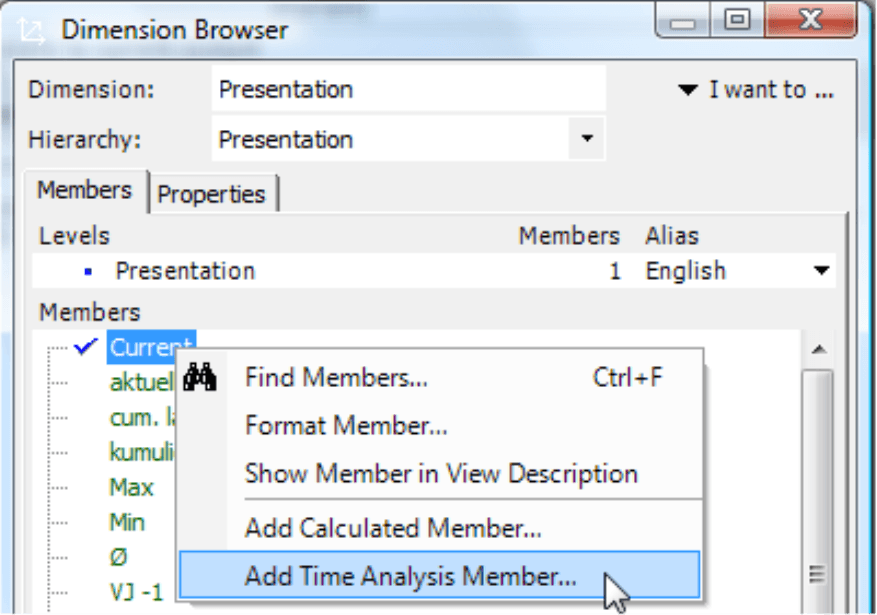
Task: Click the blue Presentation level bullet
Action: point(88,271)
